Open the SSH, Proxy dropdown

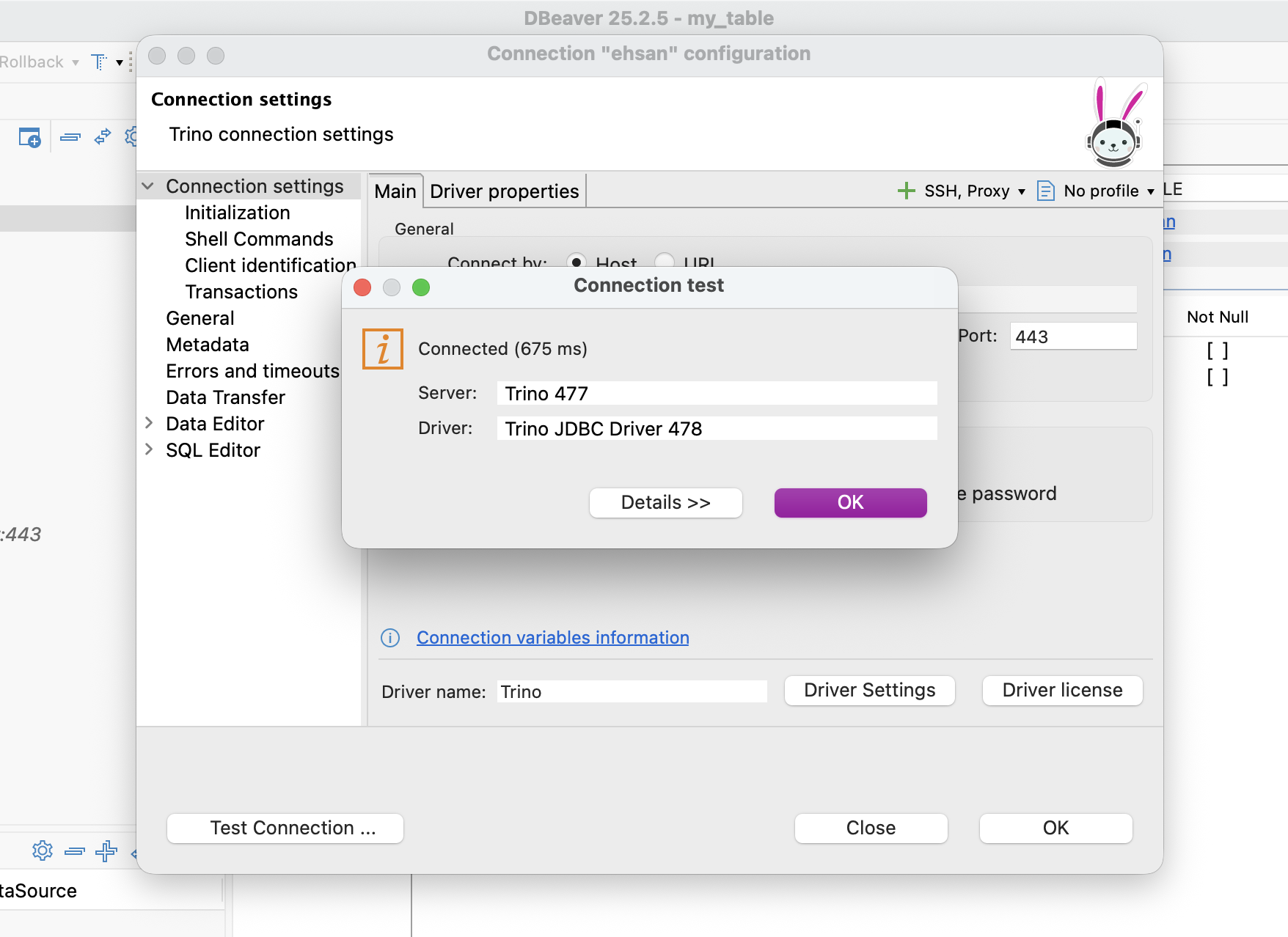[962, 191]
